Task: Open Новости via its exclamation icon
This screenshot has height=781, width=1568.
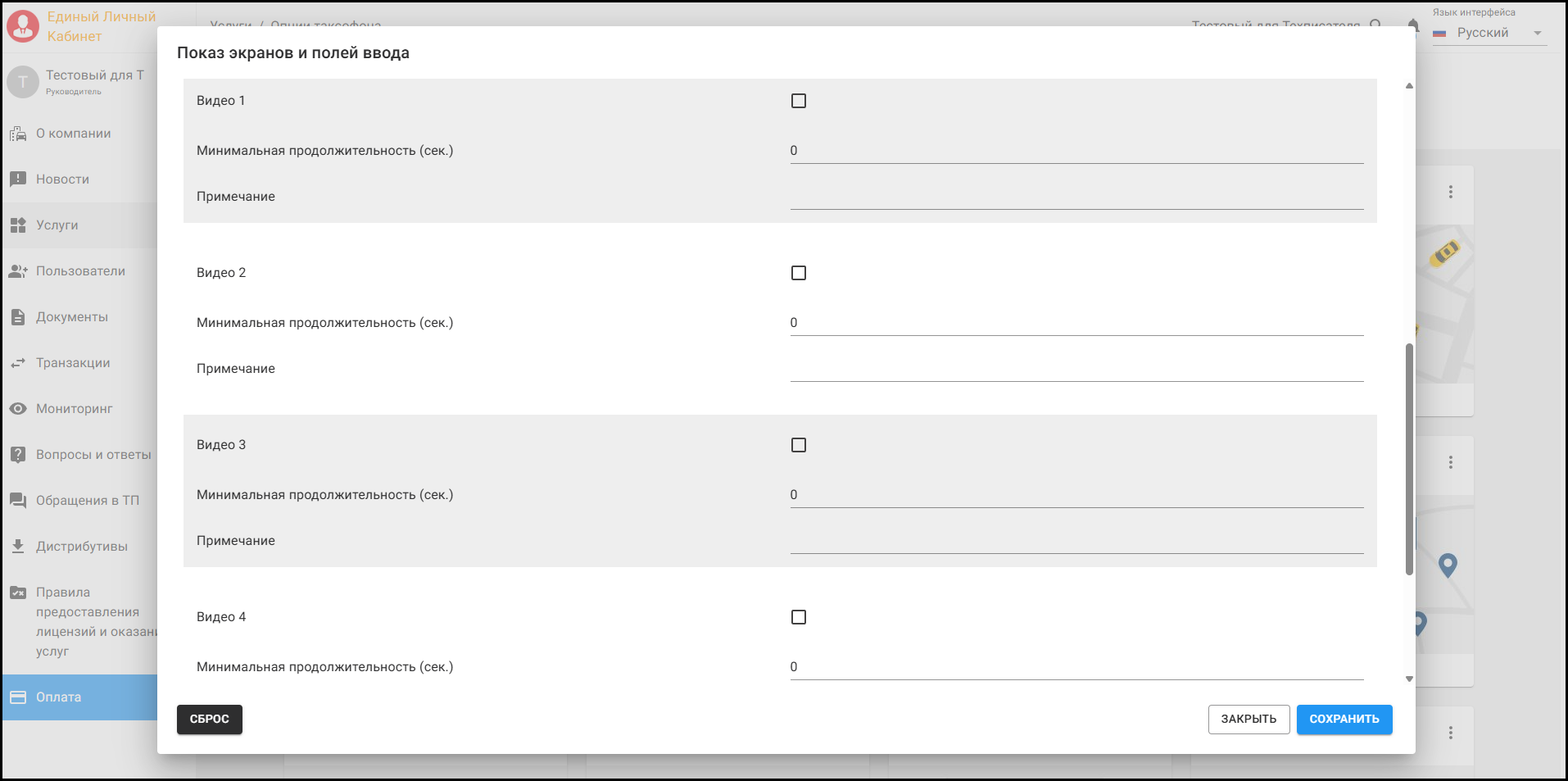Action: coord(18,179)
